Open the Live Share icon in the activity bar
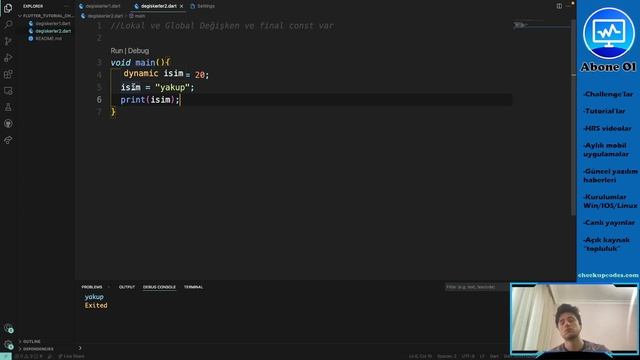This screenshot has height=360, width=640. [x=8, y=140]
